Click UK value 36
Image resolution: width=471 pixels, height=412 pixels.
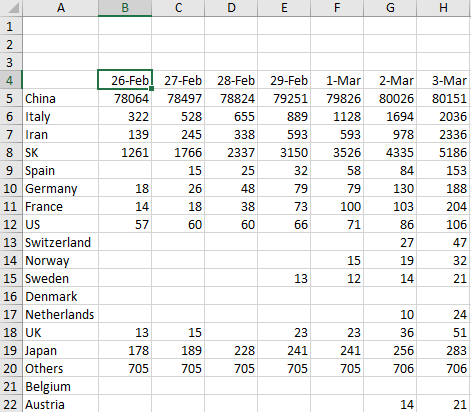(390, 332)
